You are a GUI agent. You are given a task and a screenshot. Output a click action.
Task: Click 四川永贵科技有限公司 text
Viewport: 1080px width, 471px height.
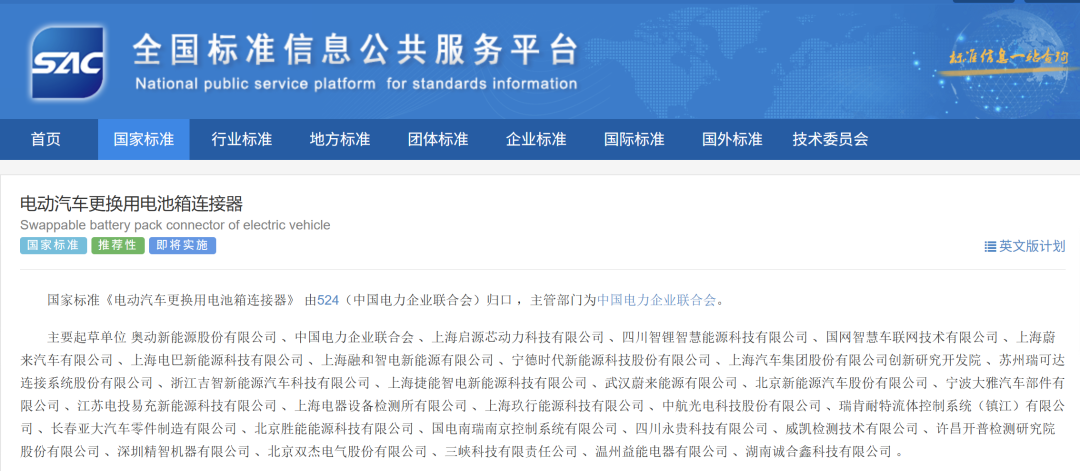pyautogui.click(x=701, y=428)
